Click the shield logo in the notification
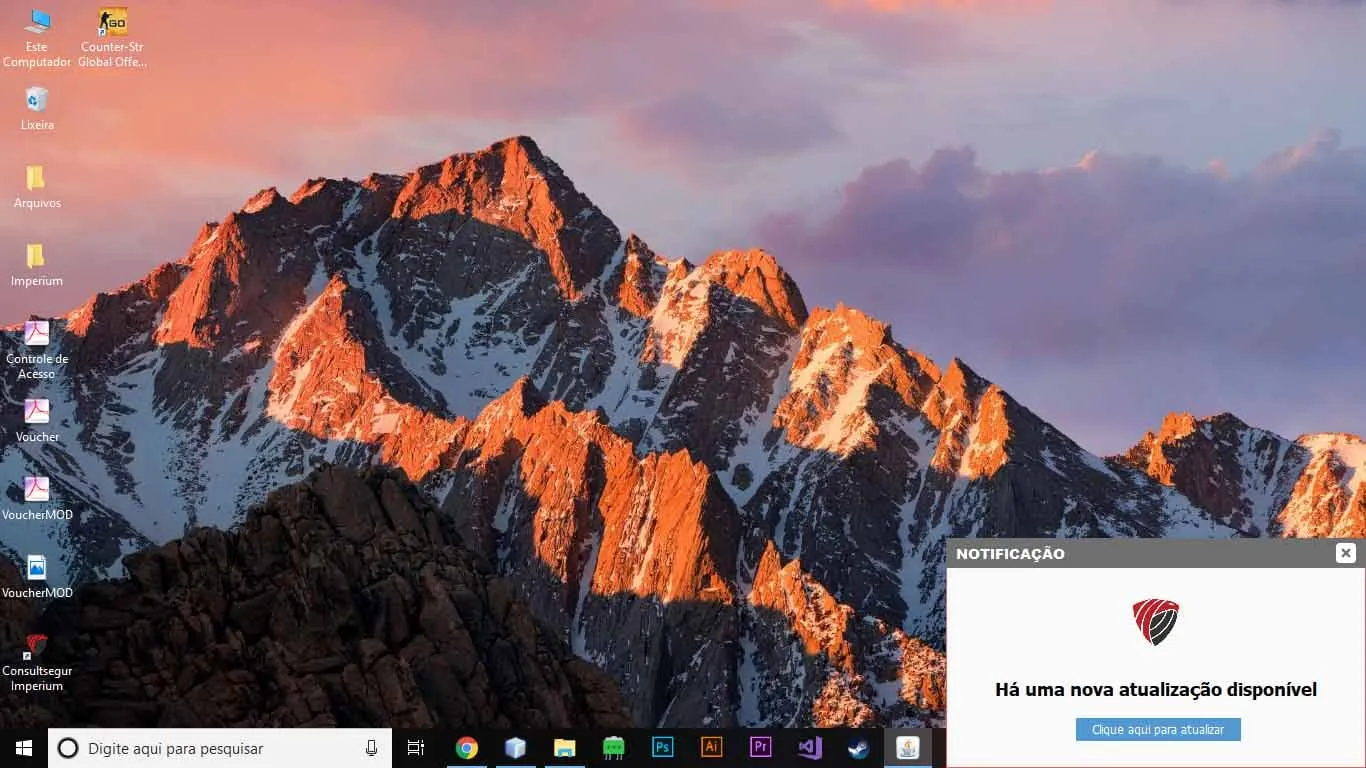Image resolution: width=1366 pixels, height=768 pixels. (1156, 622)
